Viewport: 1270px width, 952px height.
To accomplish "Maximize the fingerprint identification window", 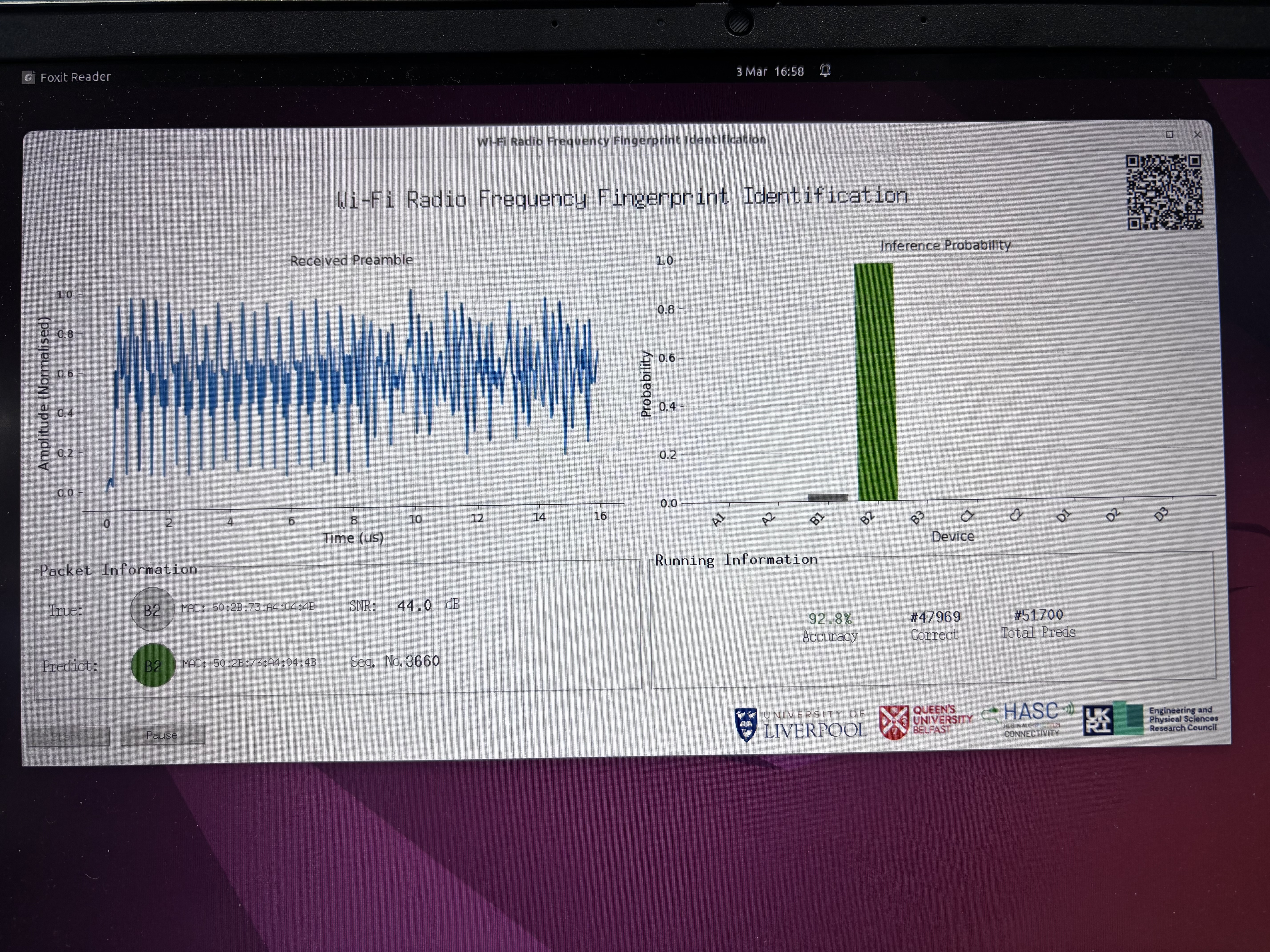I will coord(1169,135).
